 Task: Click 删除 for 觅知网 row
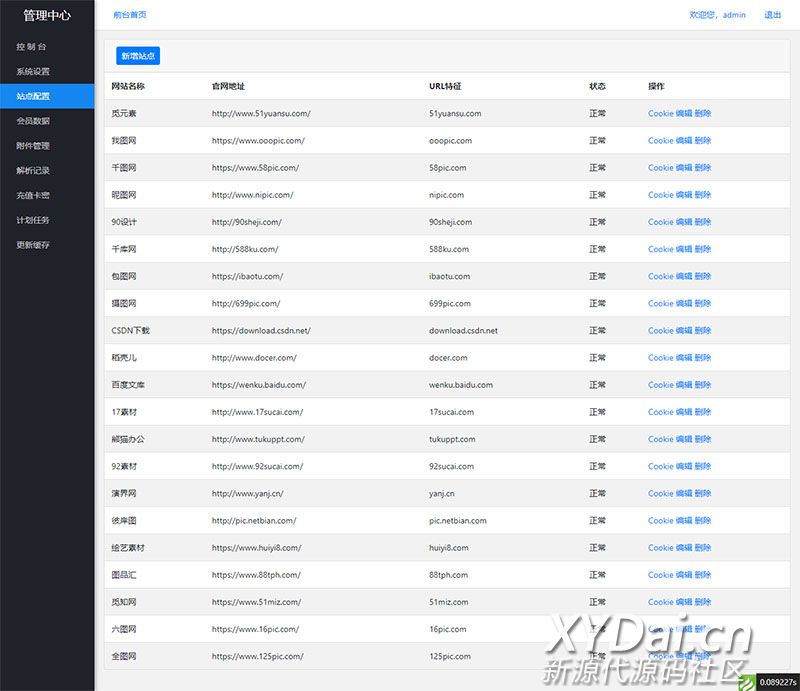703,602
